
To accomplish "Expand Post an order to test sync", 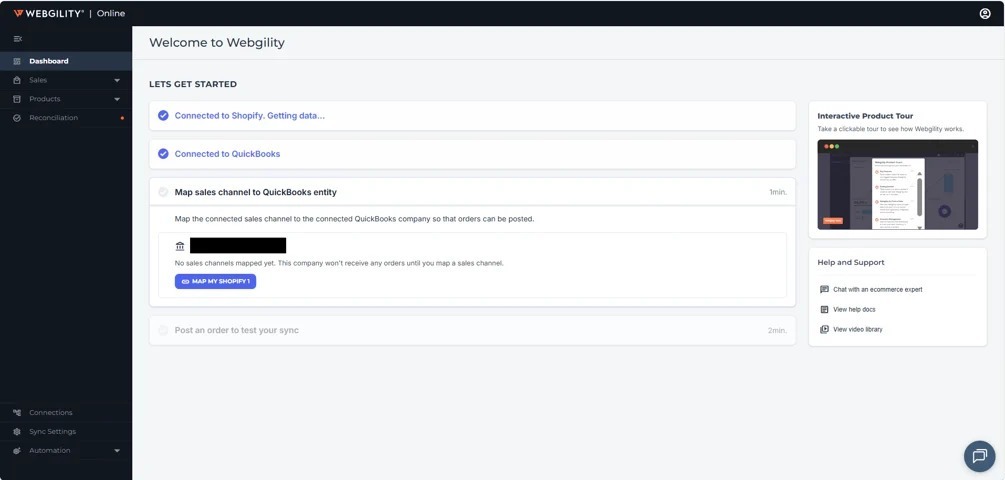I will (472, 330).
